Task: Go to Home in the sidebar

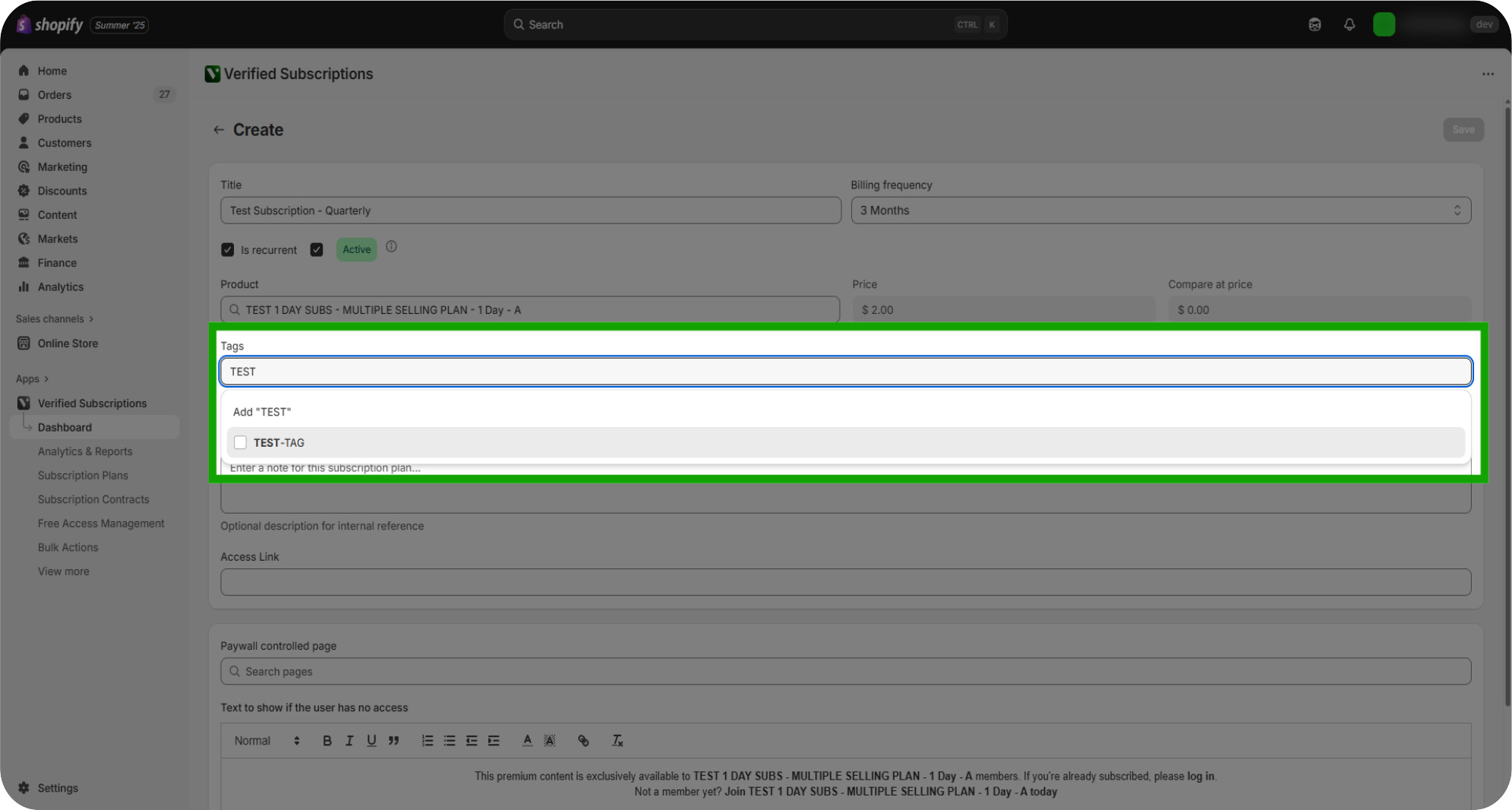Action: tap(52, 71)
